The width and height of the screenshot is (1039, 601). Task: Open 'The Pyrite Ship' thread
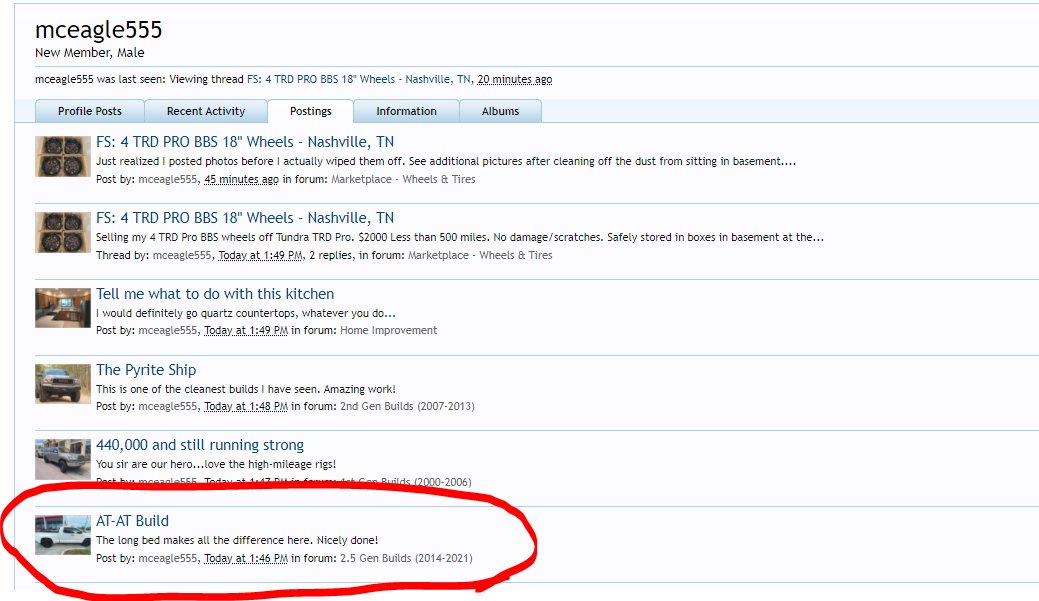(x=146, y=370)
